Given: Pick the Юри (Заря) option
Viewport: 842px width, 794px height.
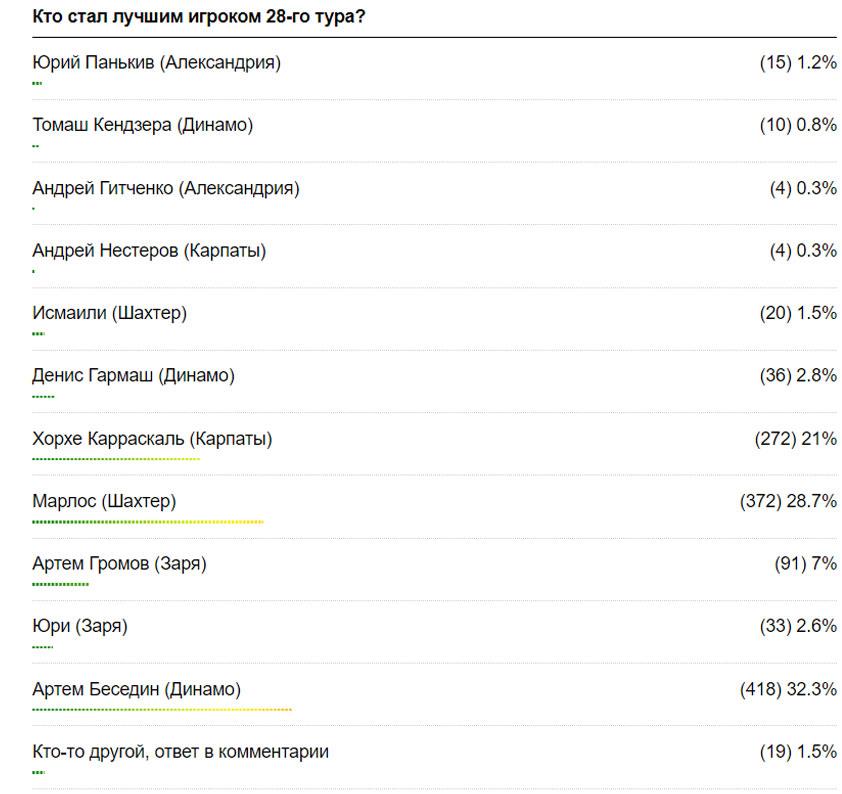Looking at the screenshot, I should [x=80, y=627].
